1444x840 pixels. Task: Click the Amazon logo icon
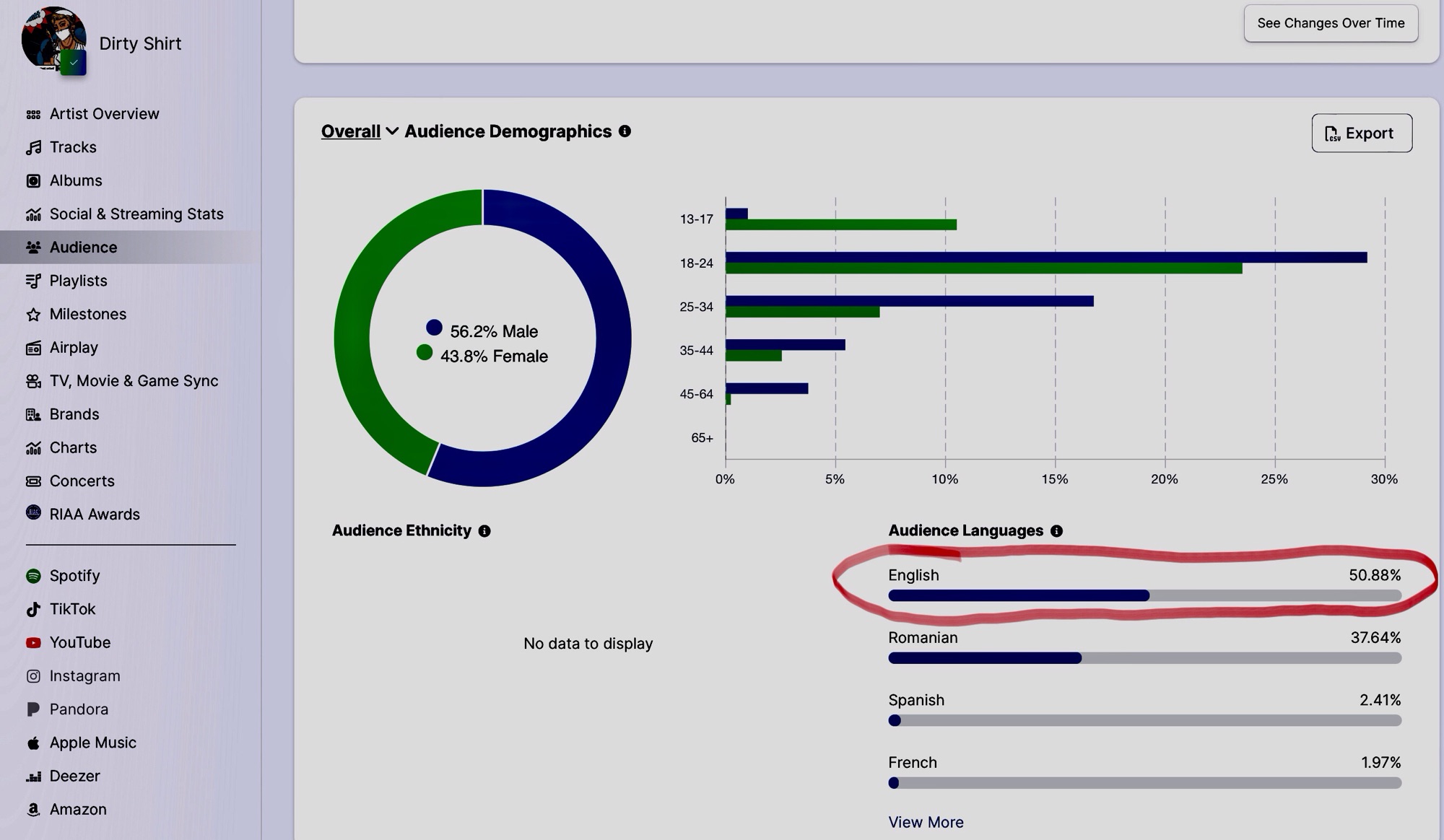click(x=33, y=810)
